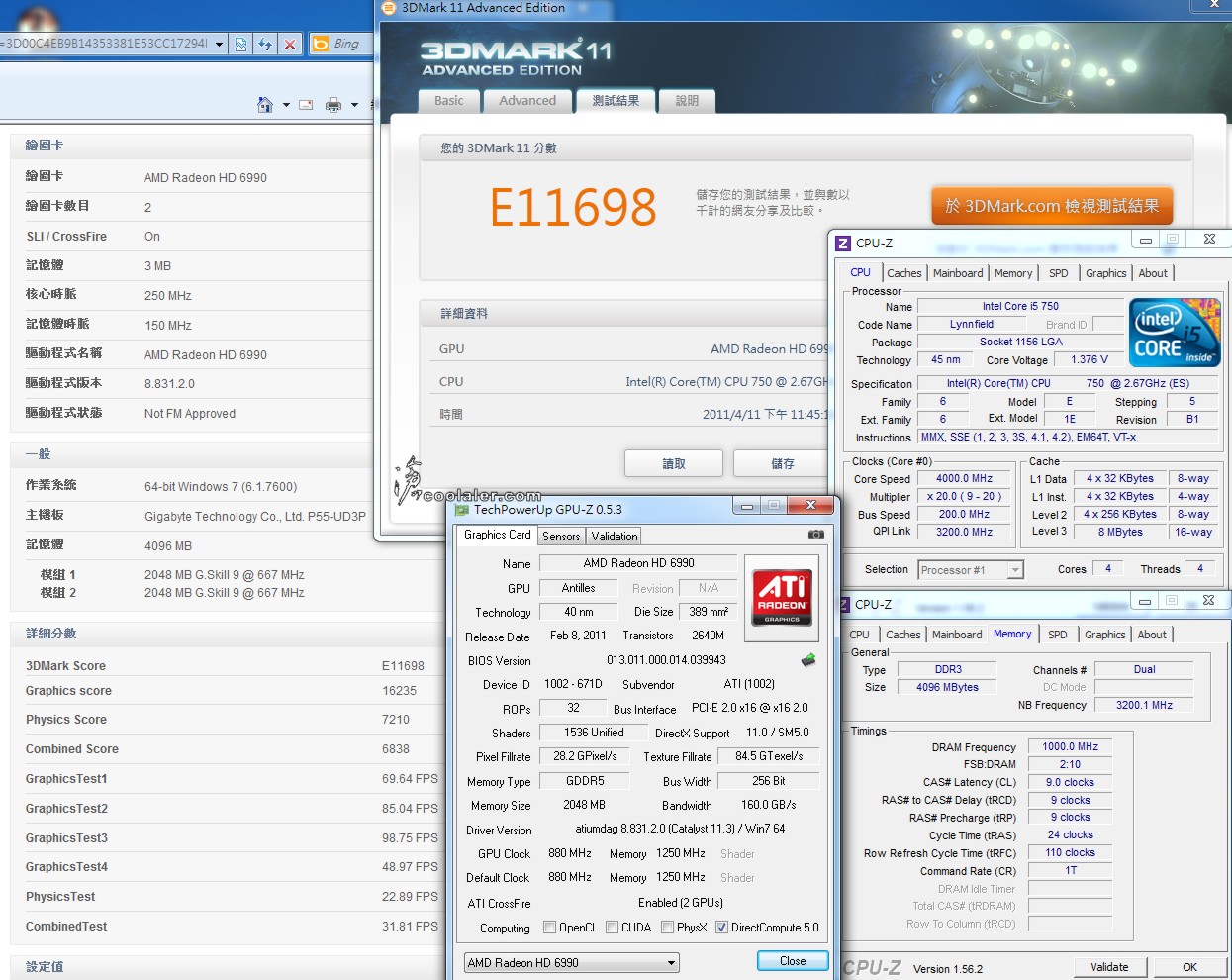This screenshot has height=980, width=1232.
Task: Click GPU-Z title bar app icon
Action: pos(461,510)
